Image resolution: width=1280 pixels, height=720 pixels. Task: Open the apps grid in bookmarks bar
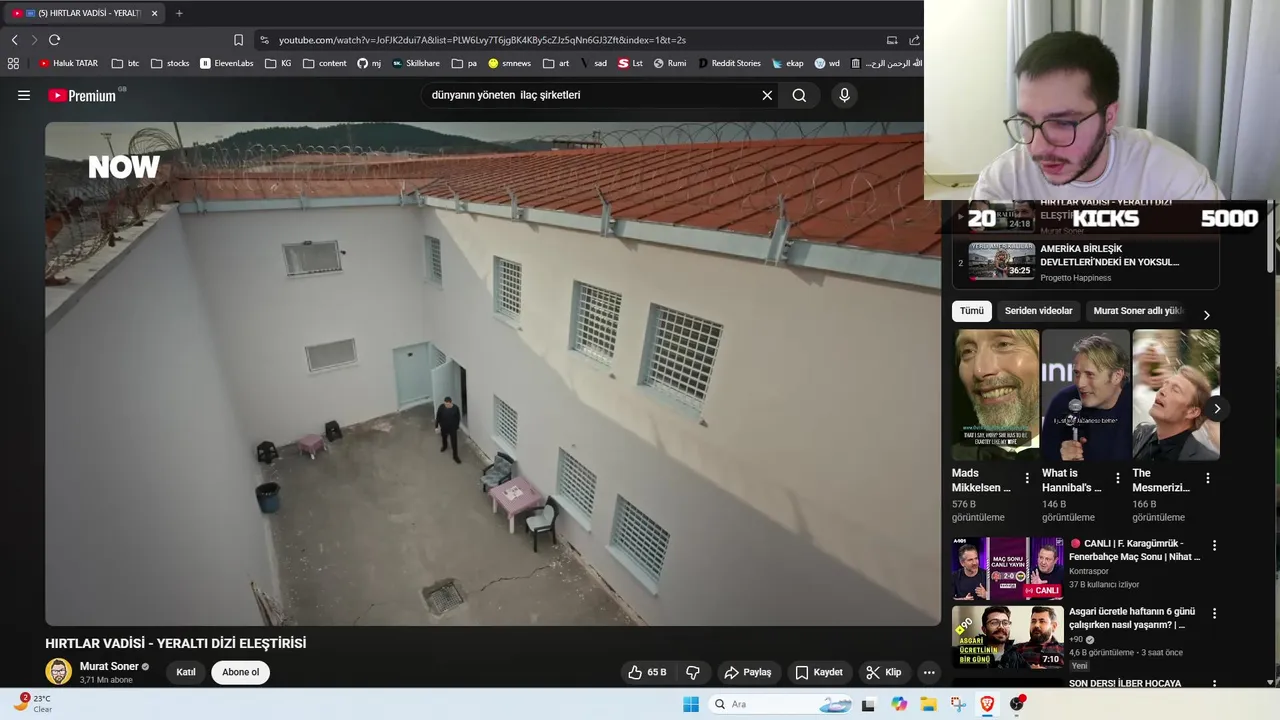[x=13, y=63]
